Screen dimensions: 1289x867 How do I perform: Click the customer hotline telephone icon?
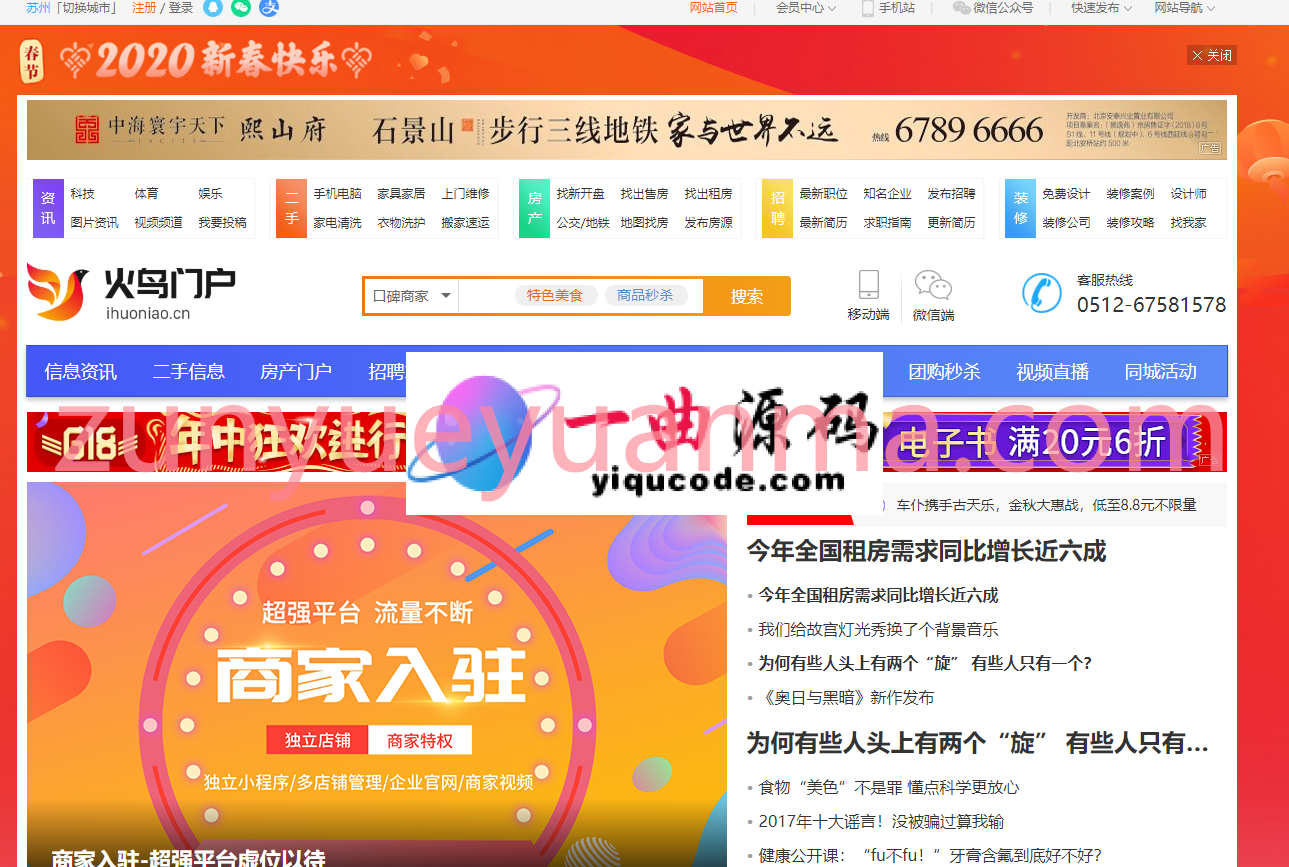point(1042,293)
